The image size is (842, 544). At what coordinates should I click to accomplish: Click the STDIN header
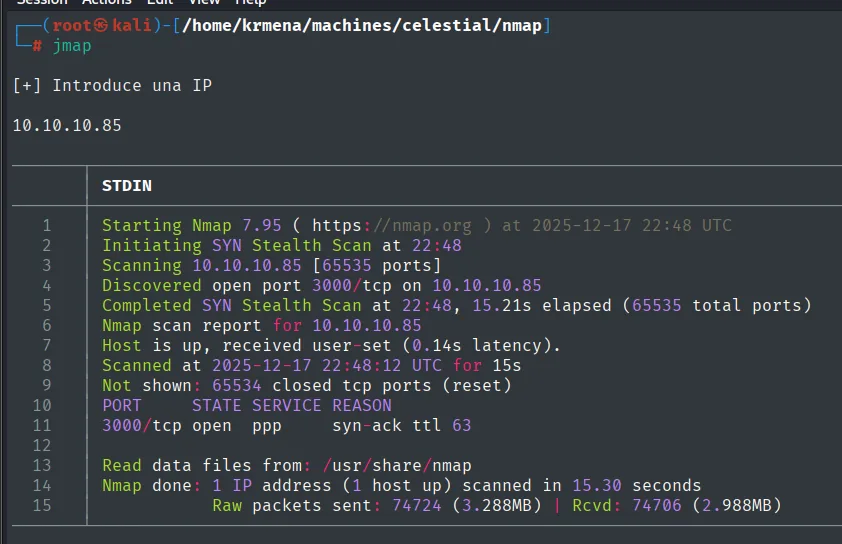(127, 186)
